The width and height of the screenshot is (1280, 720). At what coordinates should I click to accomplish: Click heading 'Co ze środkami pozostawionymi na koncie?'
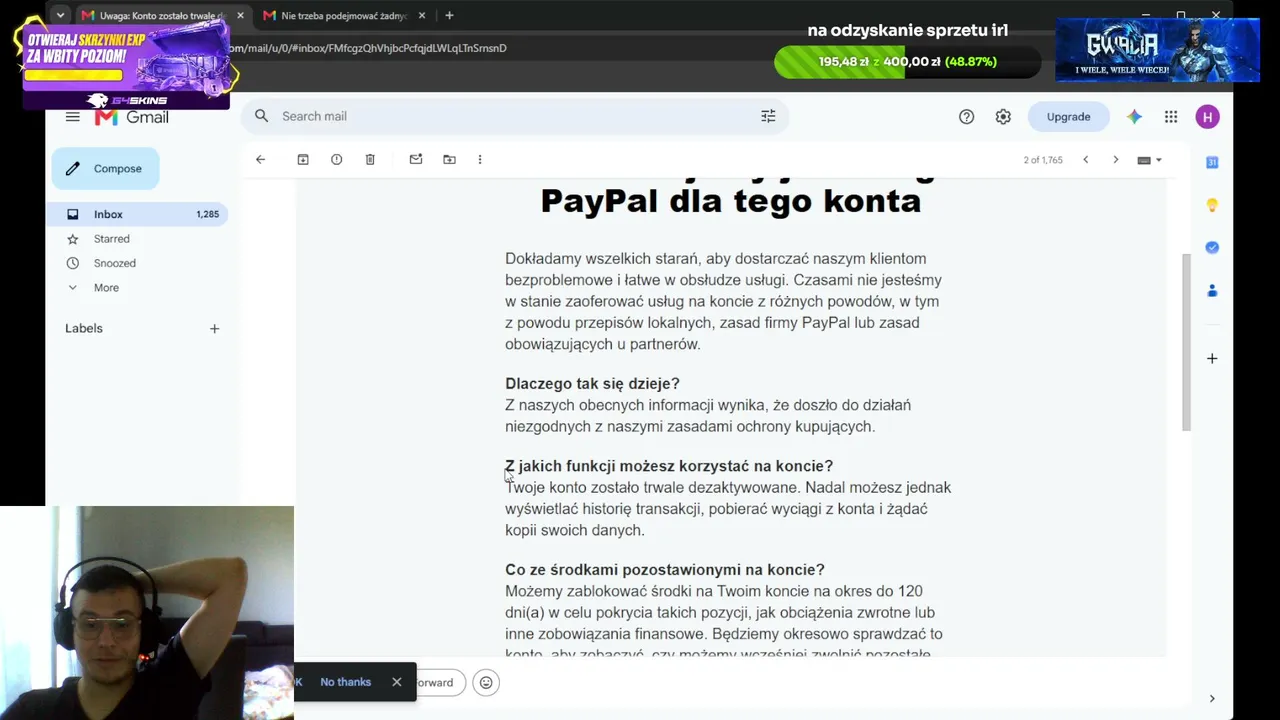(665, 570)
